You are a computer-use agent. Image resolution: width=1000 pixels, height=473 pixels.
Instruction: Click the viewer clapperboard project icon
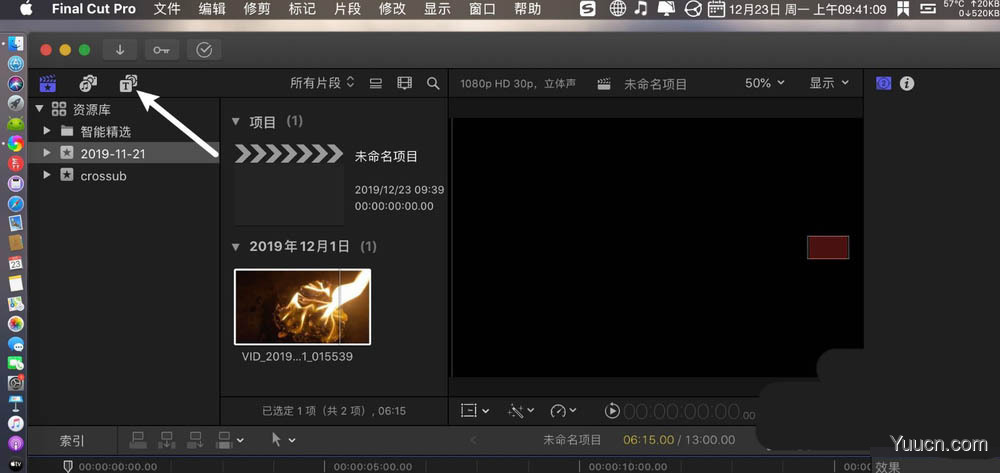point(604,84)
